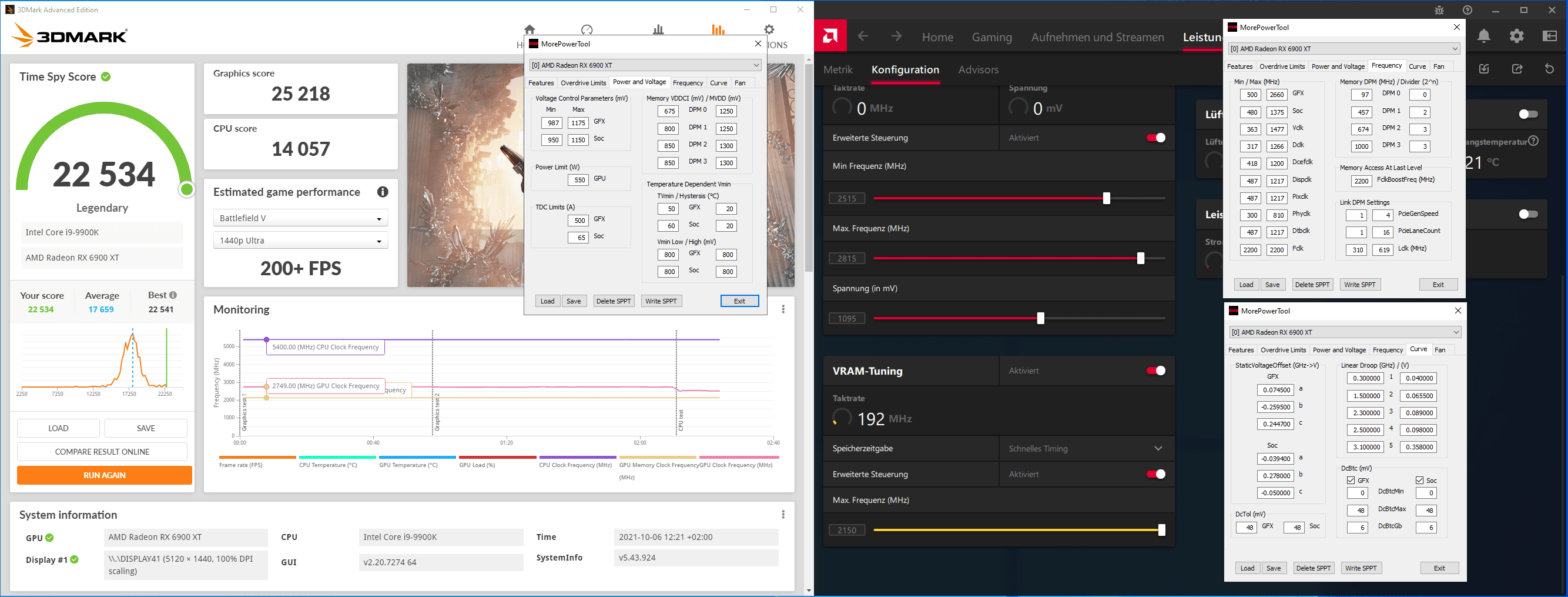Click GPU Max. Frequenz slider handle at 2815
This screenshot has height=597, width=1568.
pyautogui.click(x=1140, y=258)
